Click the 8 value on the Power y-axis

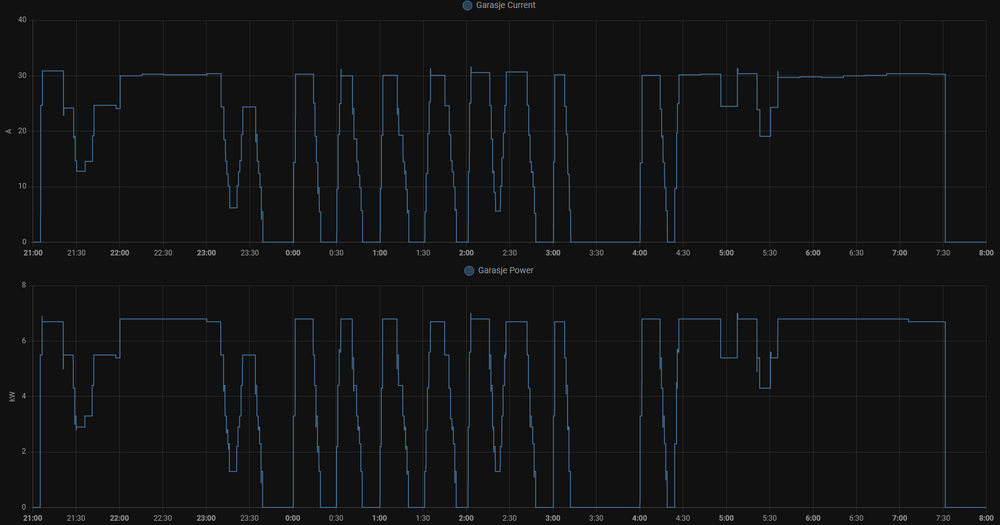point(24,285)
